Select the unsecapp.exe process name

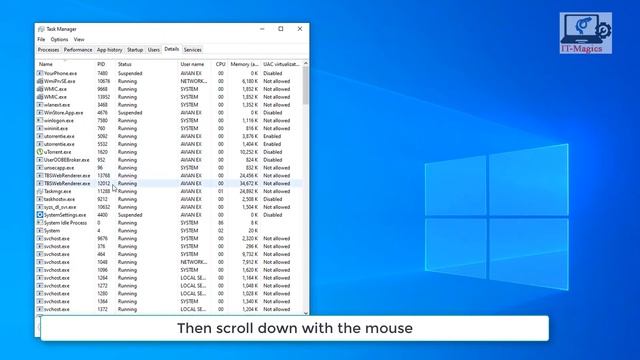59,168
